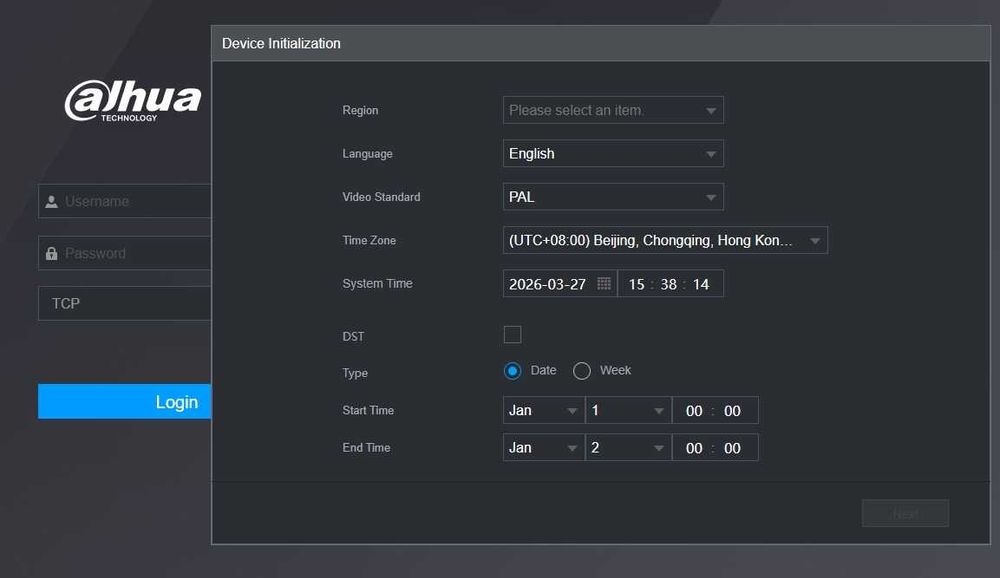Select the Week type radio button
Screen dimensions: 1000x578
(x=582, y=371)
